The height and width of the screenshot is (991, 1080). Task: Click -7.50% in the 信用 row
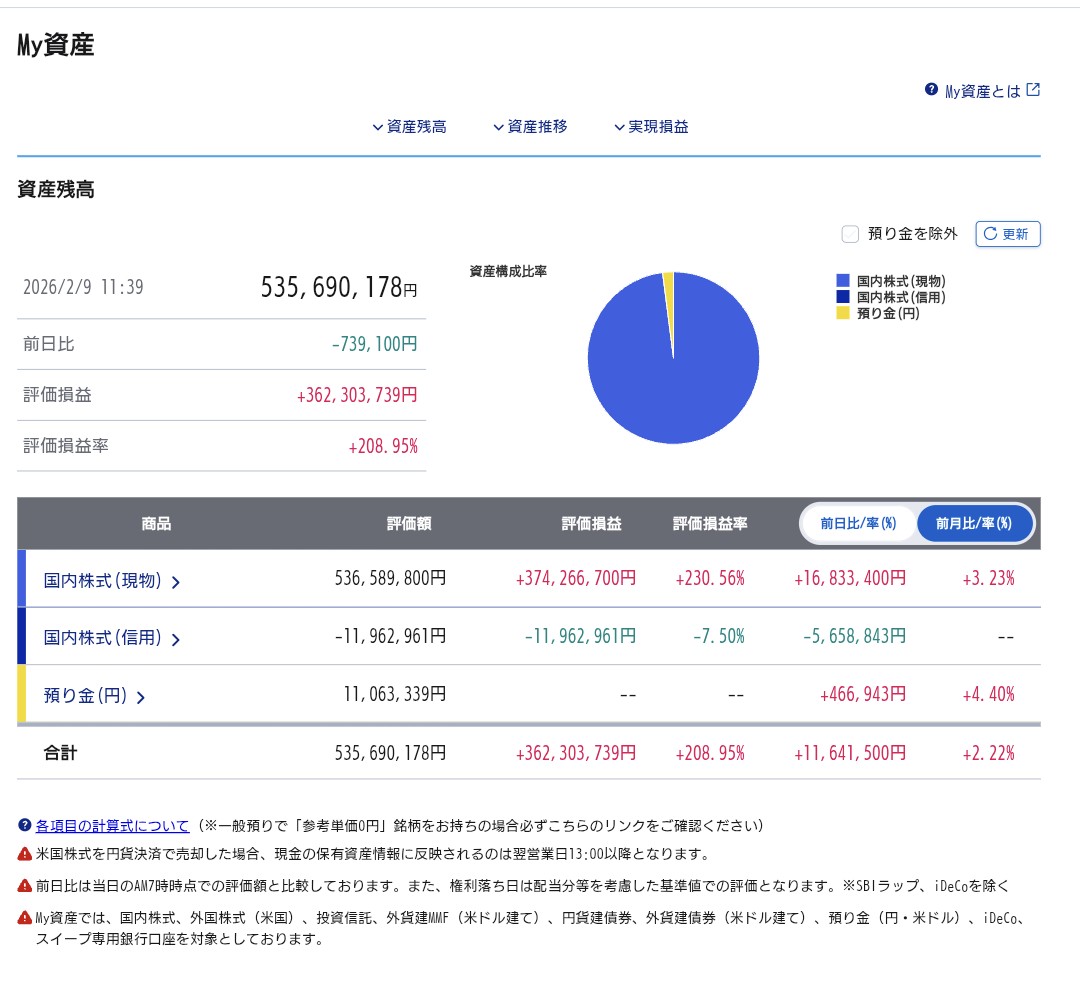tap(719, 636)
